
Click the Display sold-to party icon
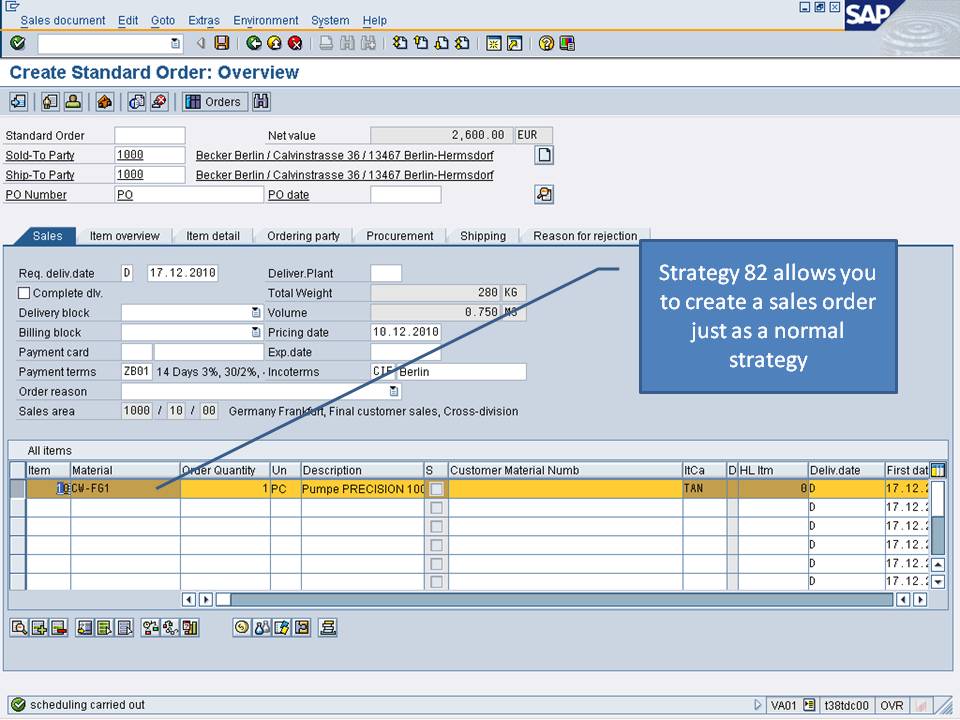point(73,102)
